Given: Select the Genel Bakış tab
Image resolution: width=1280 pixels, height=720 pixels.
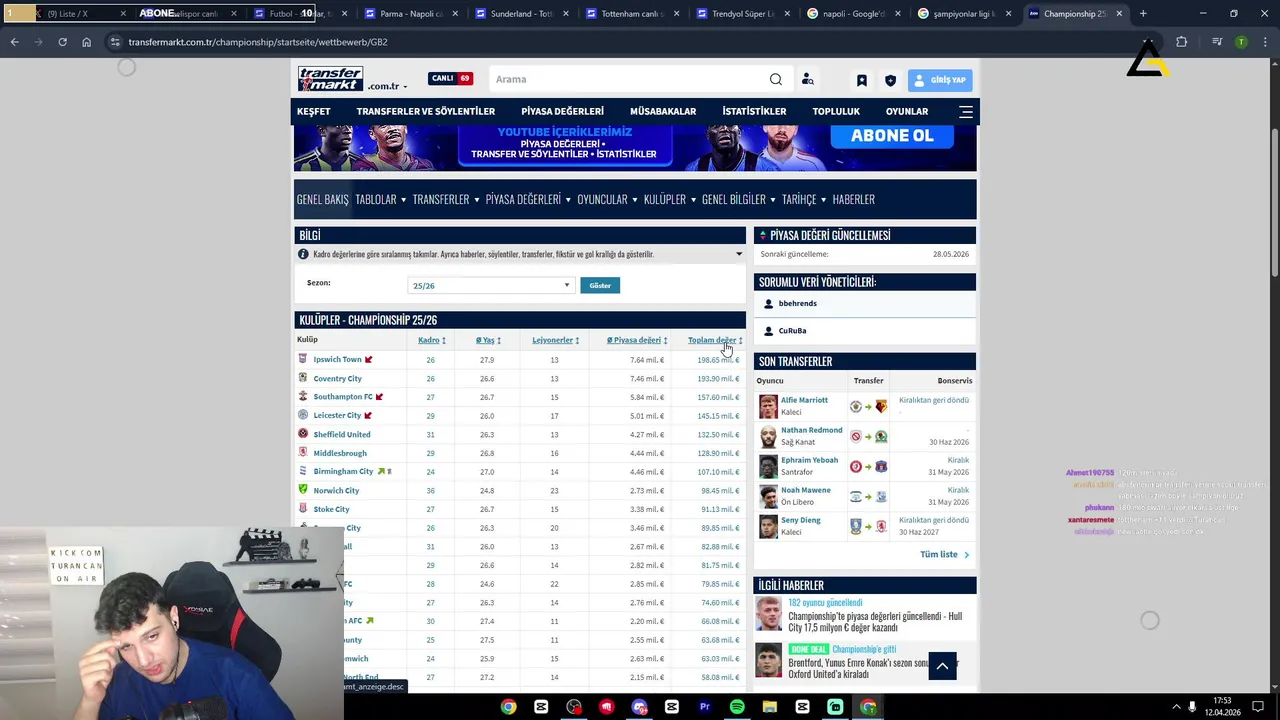Looking at the screenshot, I should 322,199.
